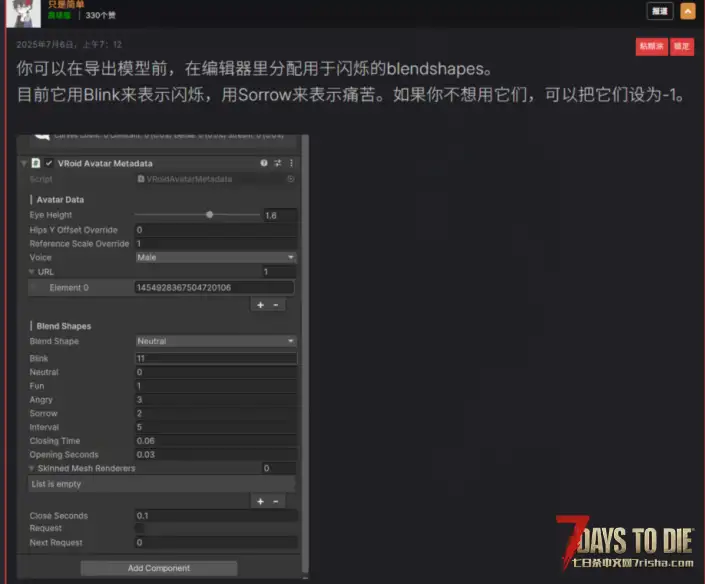Toggle the Request checkbox
Viewport: 705px width, 584px height.
coord(140,529)
